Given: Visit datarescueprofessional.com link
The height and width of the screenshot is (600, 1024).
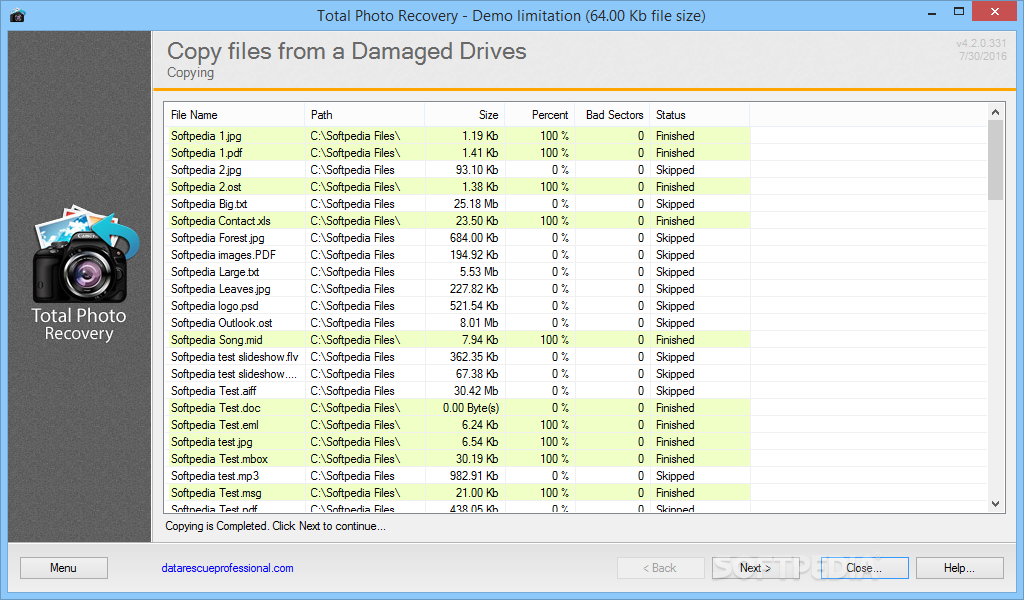Looking at the screenshot, I should coord(227,568).
